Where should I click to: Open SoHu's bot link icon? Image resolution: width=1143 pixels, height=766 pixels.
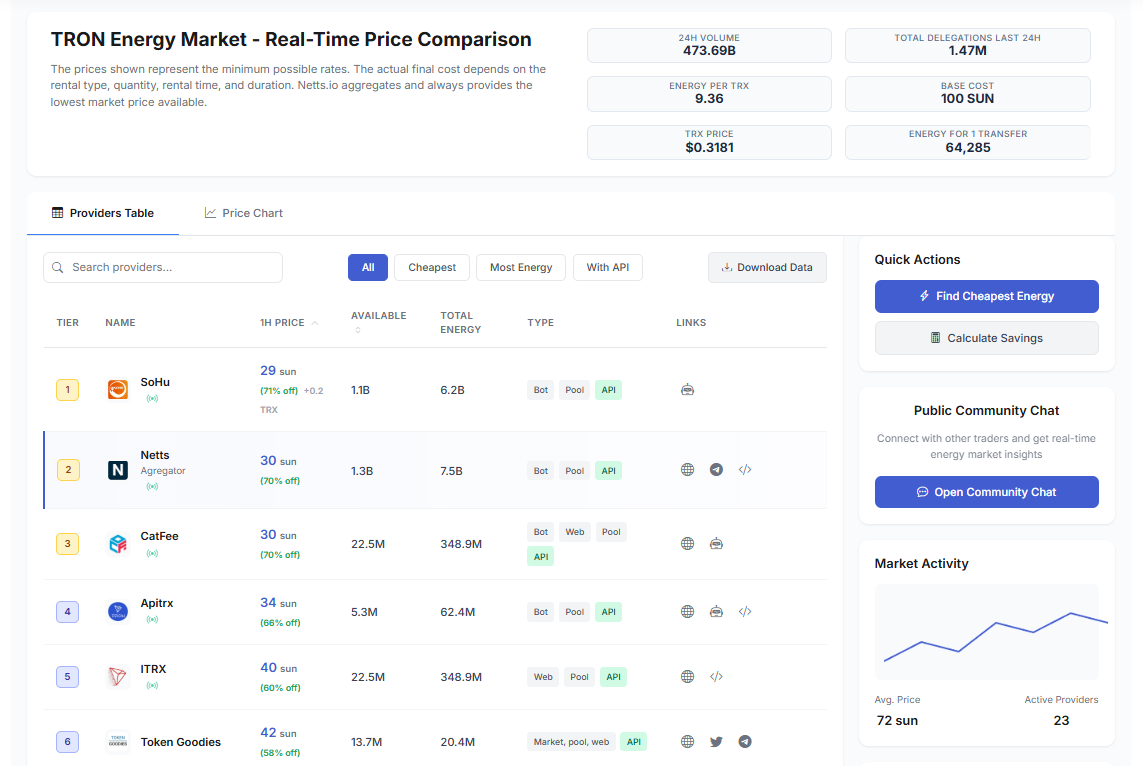click(687, 390)
